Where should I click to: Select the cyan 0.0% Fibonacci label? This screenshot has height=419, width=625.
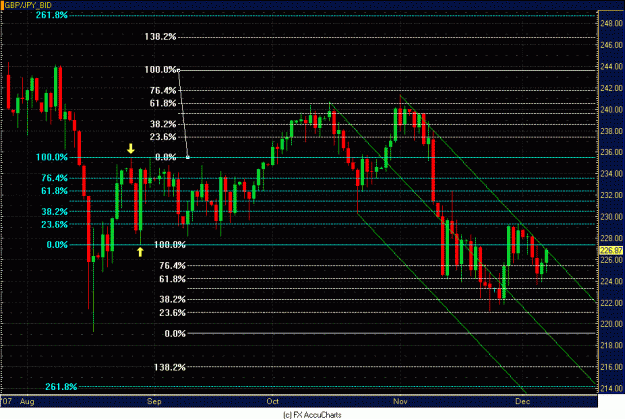click(x=57, y=245)
